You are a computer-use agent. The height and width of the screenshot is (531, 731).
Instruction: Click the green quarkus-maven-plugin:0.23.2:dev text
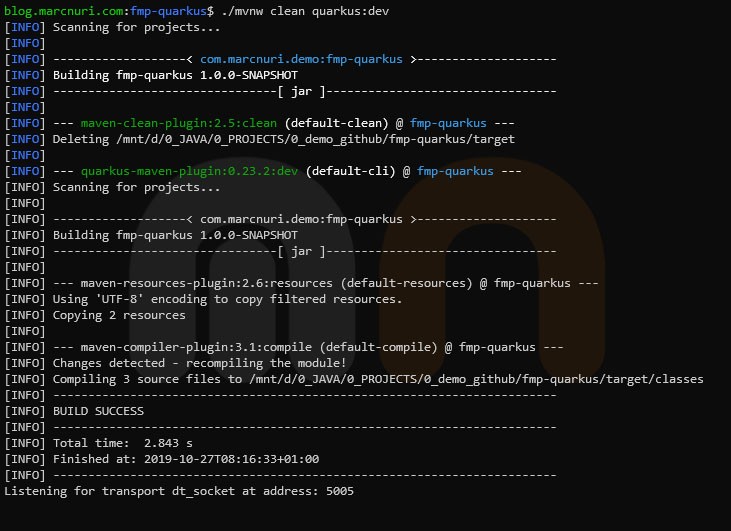pyautogui.click(x=189, y=171)
